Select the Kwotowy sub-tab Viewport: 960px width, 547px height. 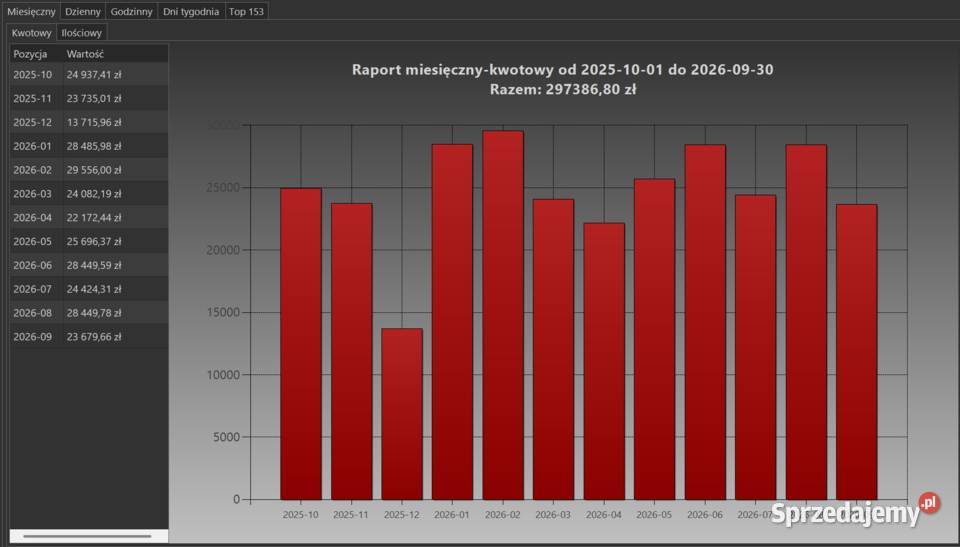31,32
